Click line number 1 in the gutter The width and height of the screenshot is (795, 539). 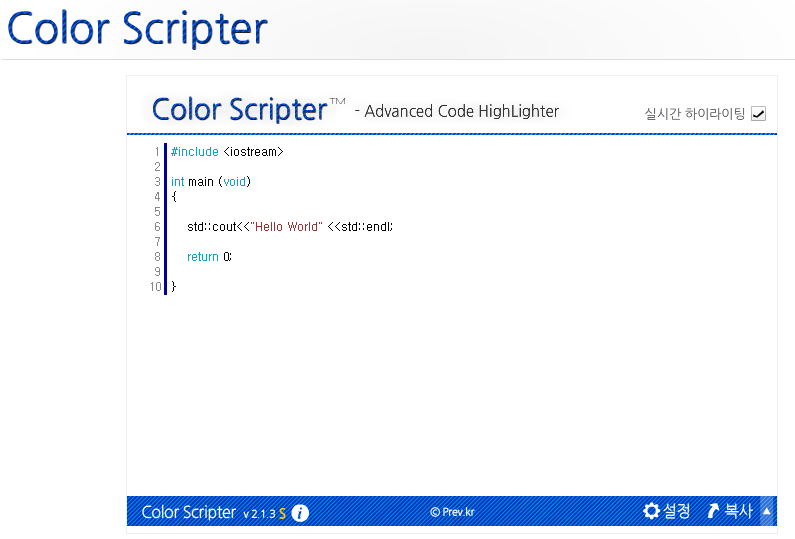(x=157, y=152)
